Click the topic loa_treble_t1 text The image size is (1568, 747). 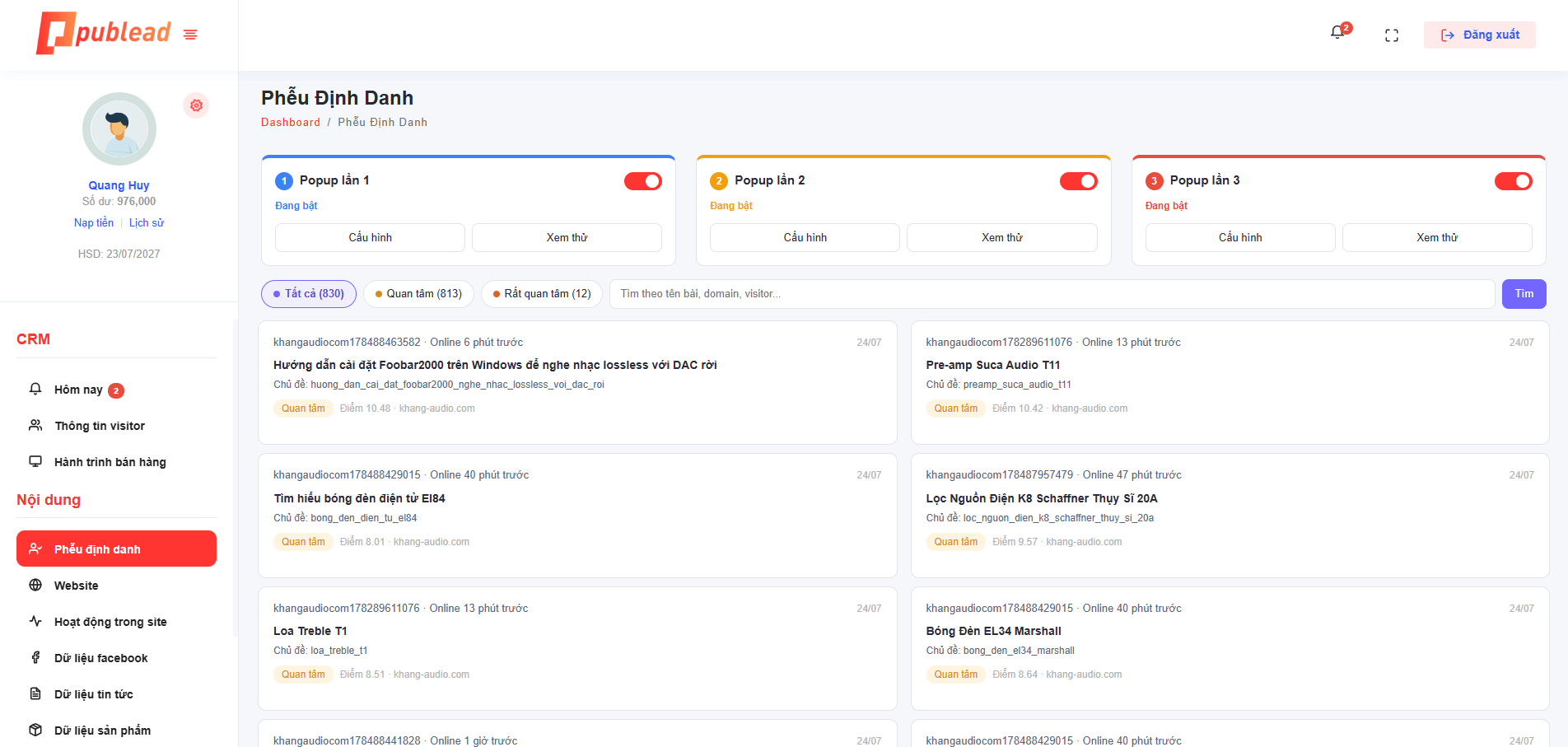339,651
